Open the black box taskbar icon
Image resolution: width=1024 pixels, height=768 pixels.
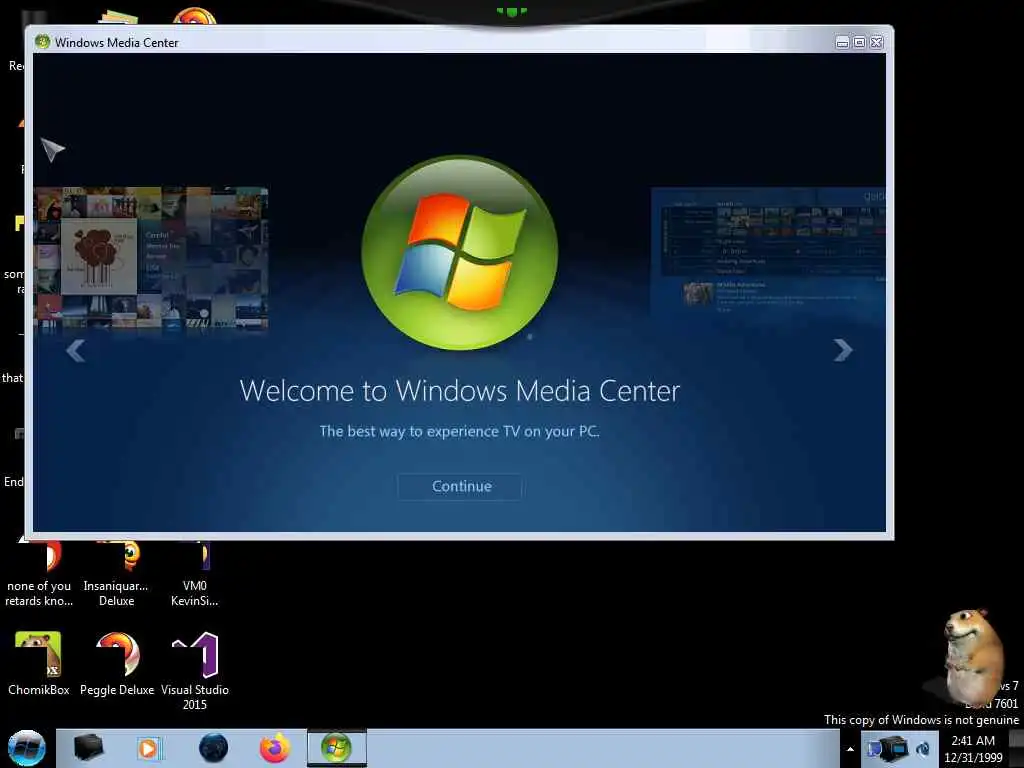[88, 748]
